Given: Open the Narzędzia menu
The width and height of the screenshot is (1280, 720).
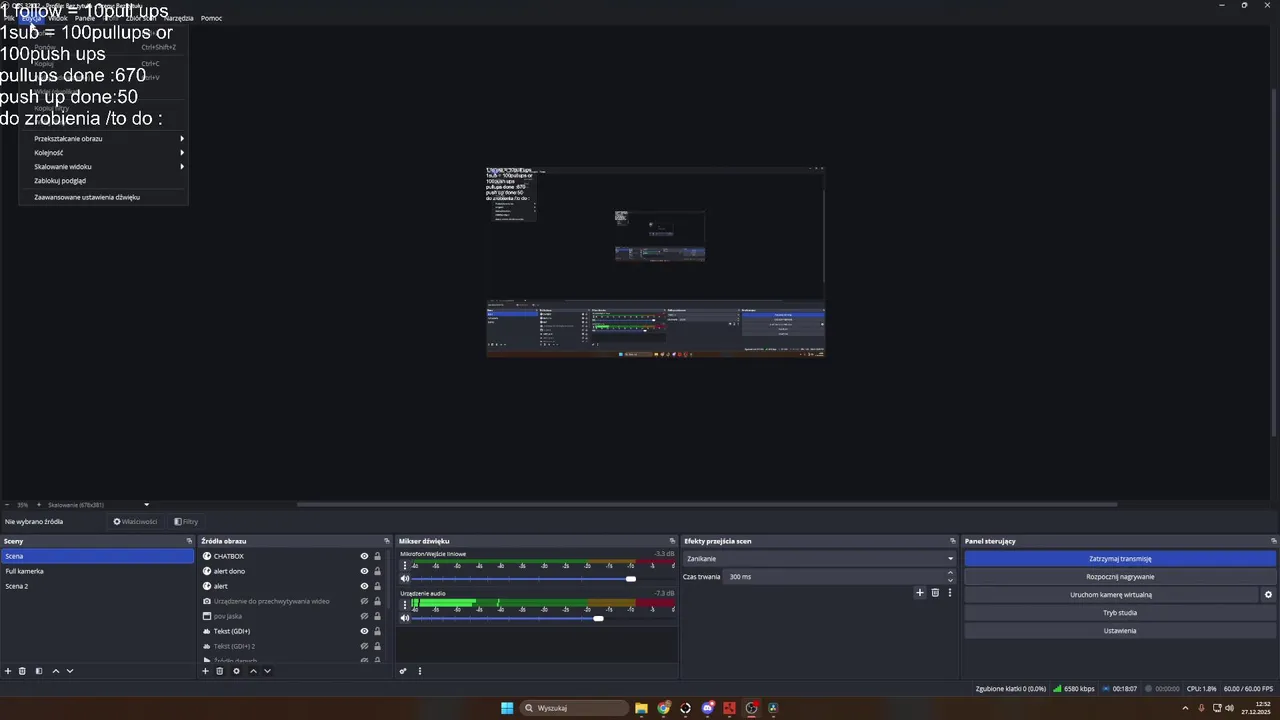Looking at the screenshot, I should click(x=178, y=18).
